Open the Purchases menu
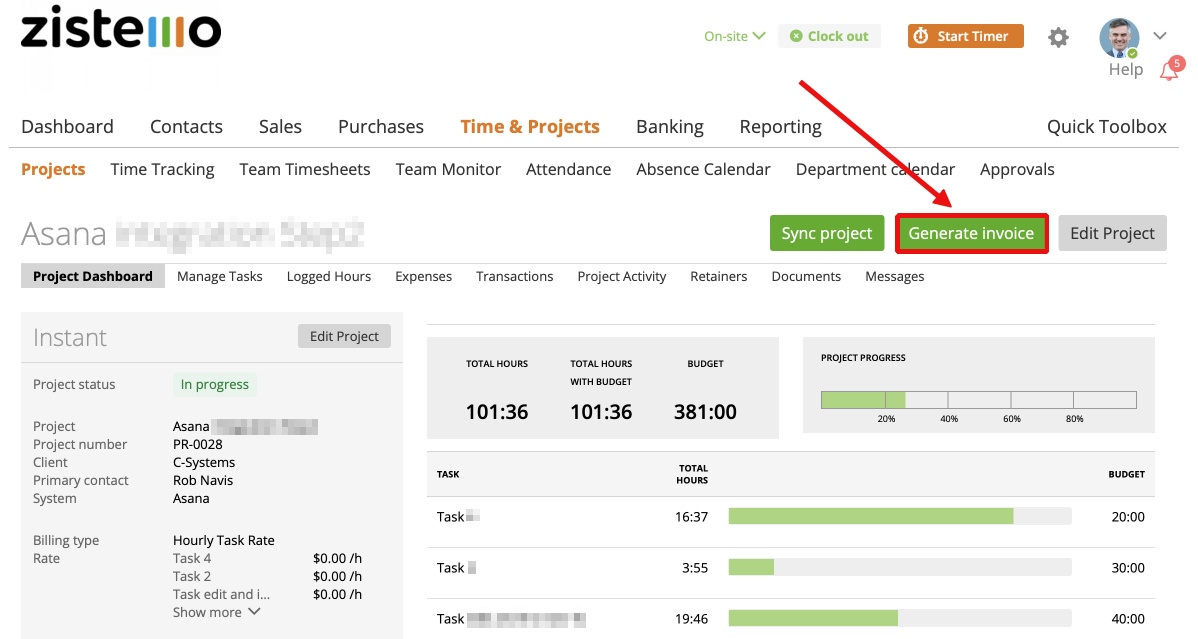Image resolution: width=1198 pixels, height=639 pixels. tap(380, 127)
